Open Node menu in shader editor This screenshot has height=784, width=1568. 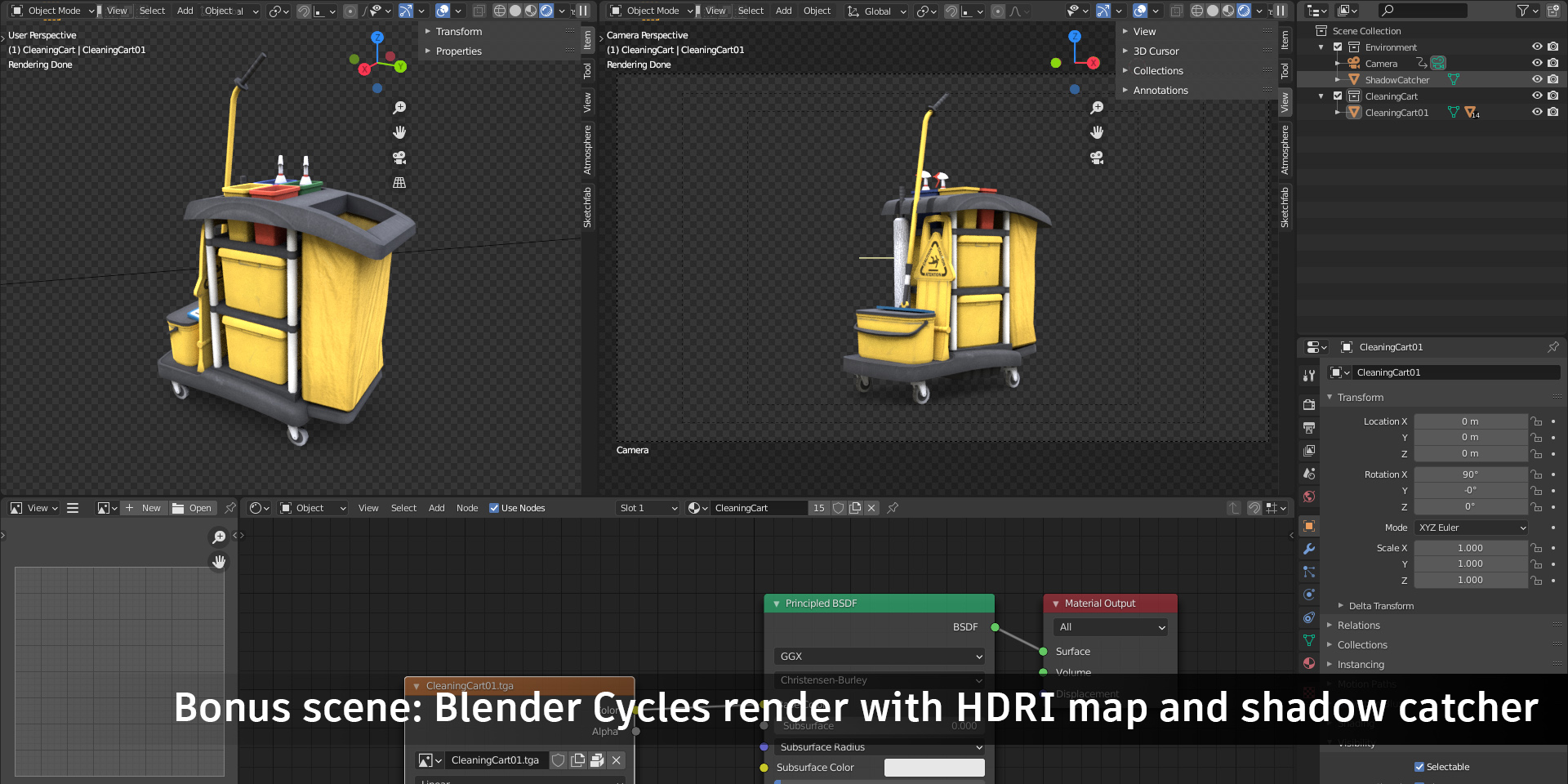coord(467,508)
